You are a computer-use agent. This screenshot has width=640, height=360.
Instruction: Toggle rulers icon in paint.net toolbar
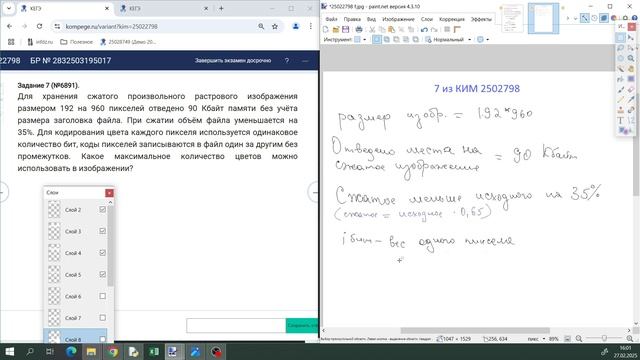tap(457, 29)
